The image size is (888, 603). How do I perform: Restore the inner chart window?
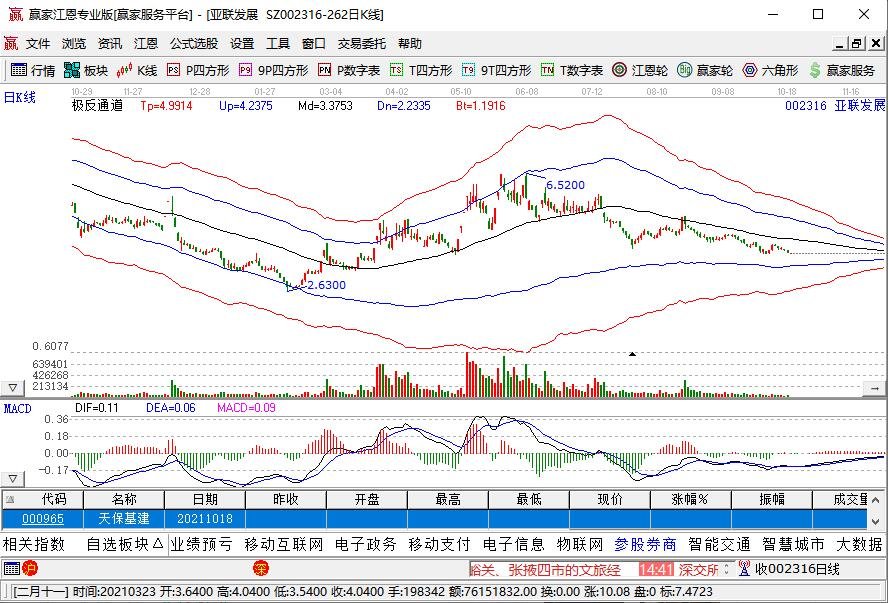[857, 44]
